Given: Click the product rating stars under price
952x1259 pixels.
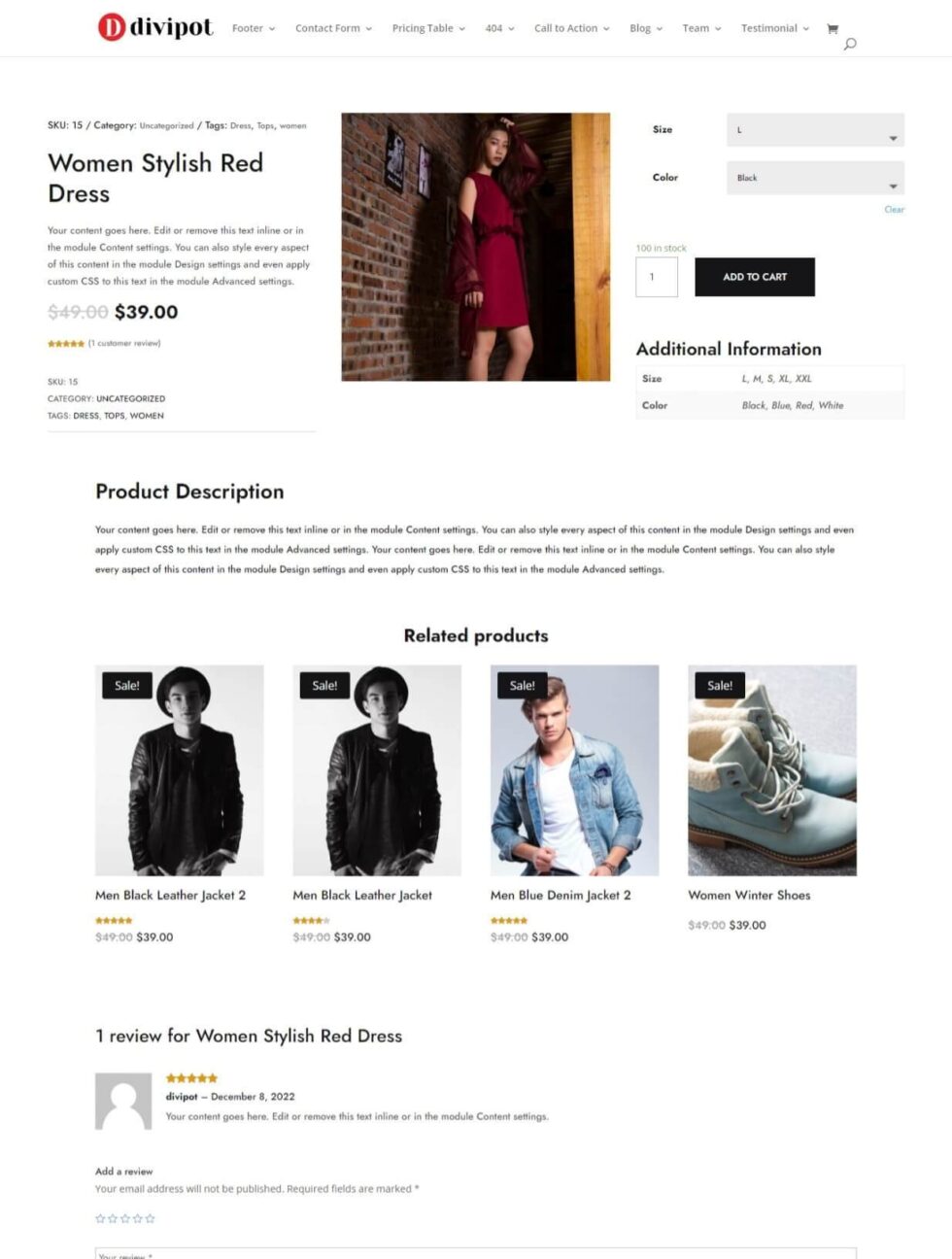Looking at the screenshot, I should [66, 343].
